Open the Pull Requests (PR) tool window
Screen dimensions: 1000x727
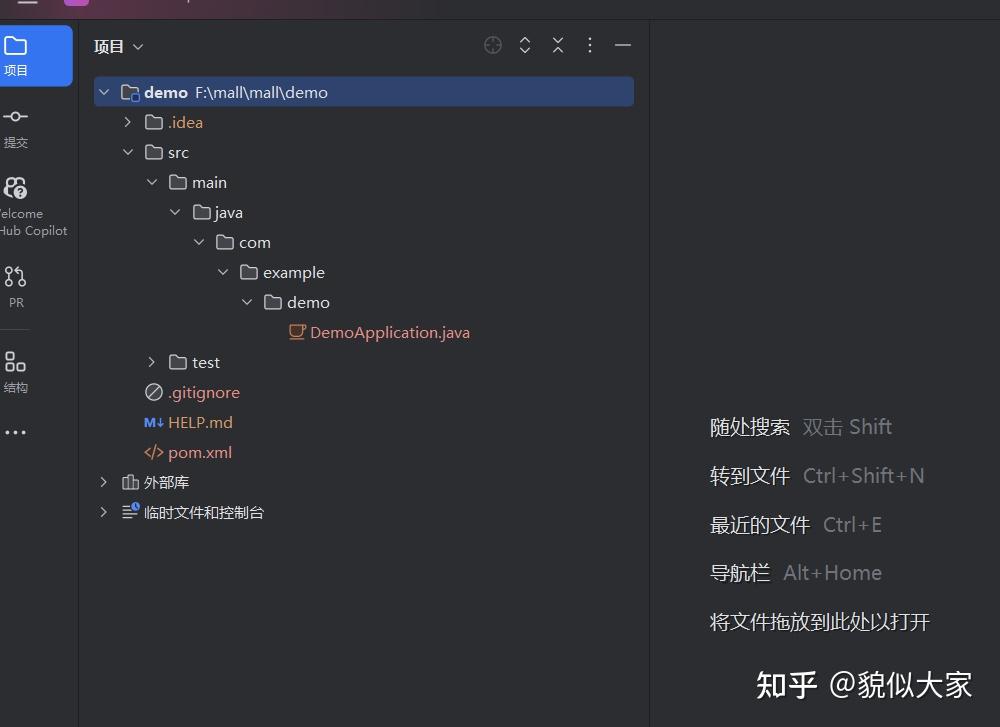[x=16, y=286]
